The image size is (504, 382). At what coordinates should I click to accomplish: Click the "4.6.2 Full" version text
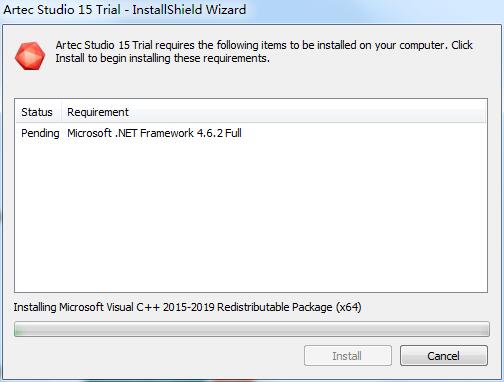tap(219, 133)
